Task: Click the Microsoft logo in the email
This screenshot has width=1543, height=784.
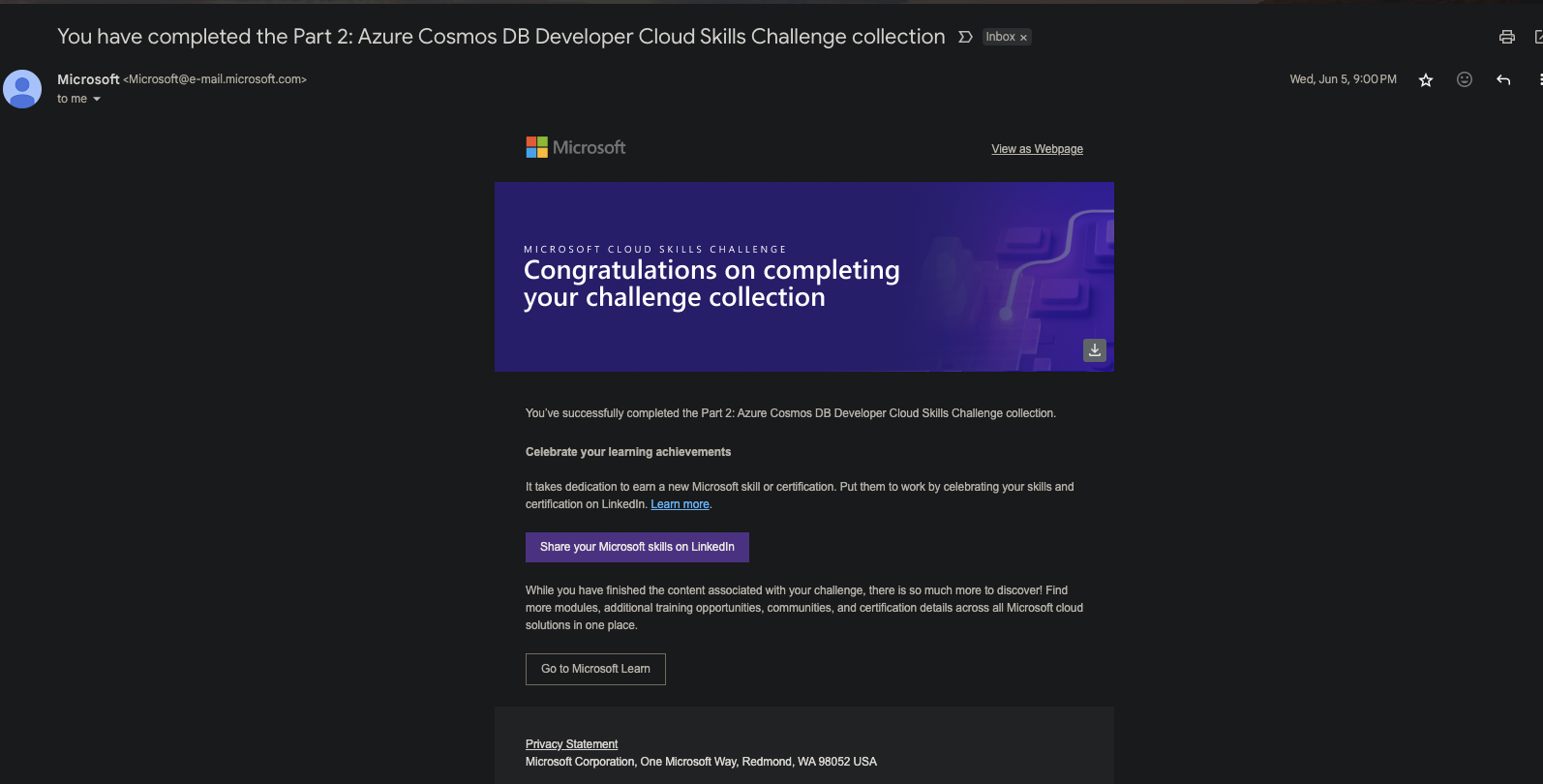Action: coord(576,147)
